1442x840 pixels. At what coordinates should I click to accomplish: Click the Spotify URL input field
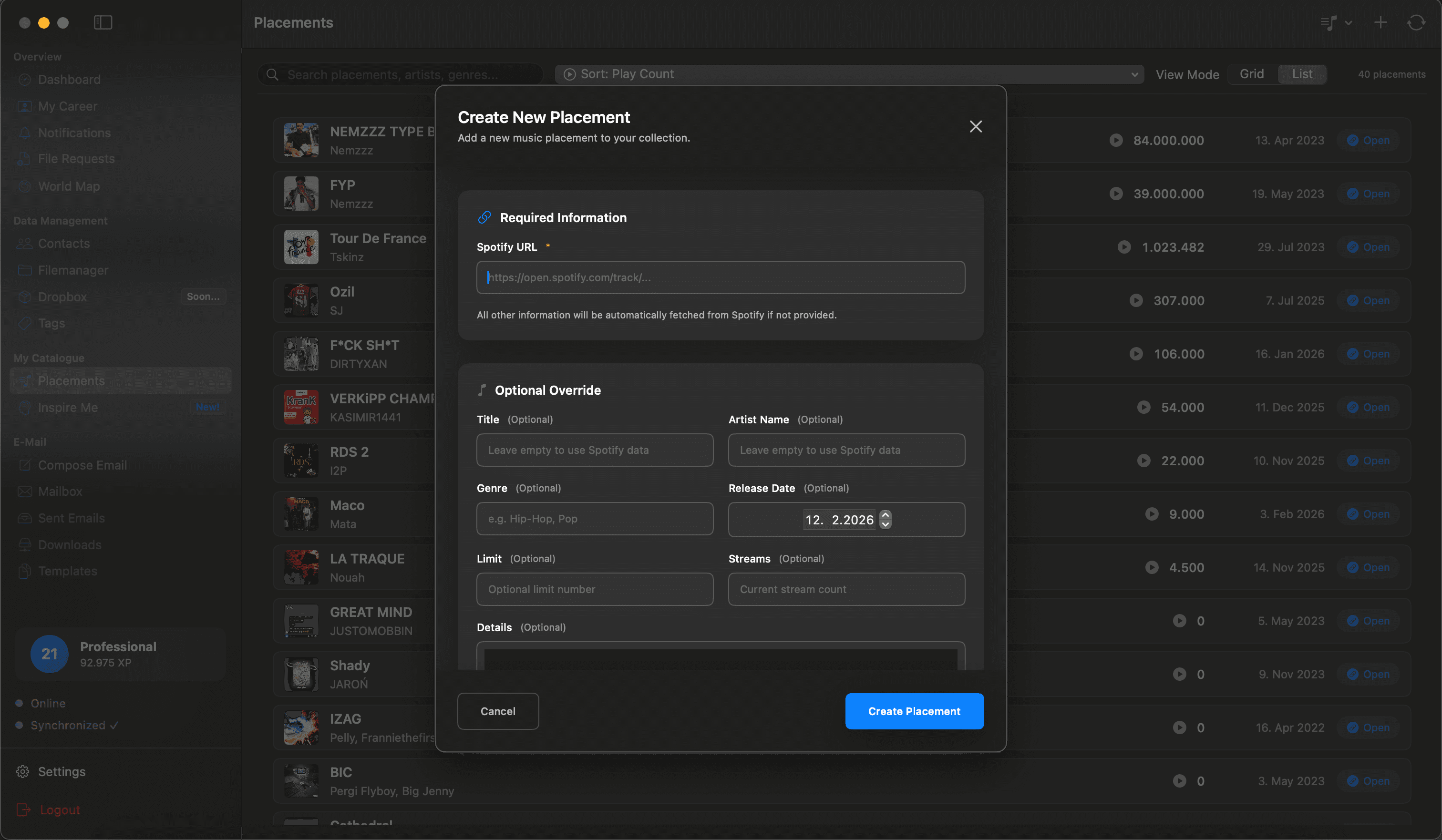click(720, 277)
